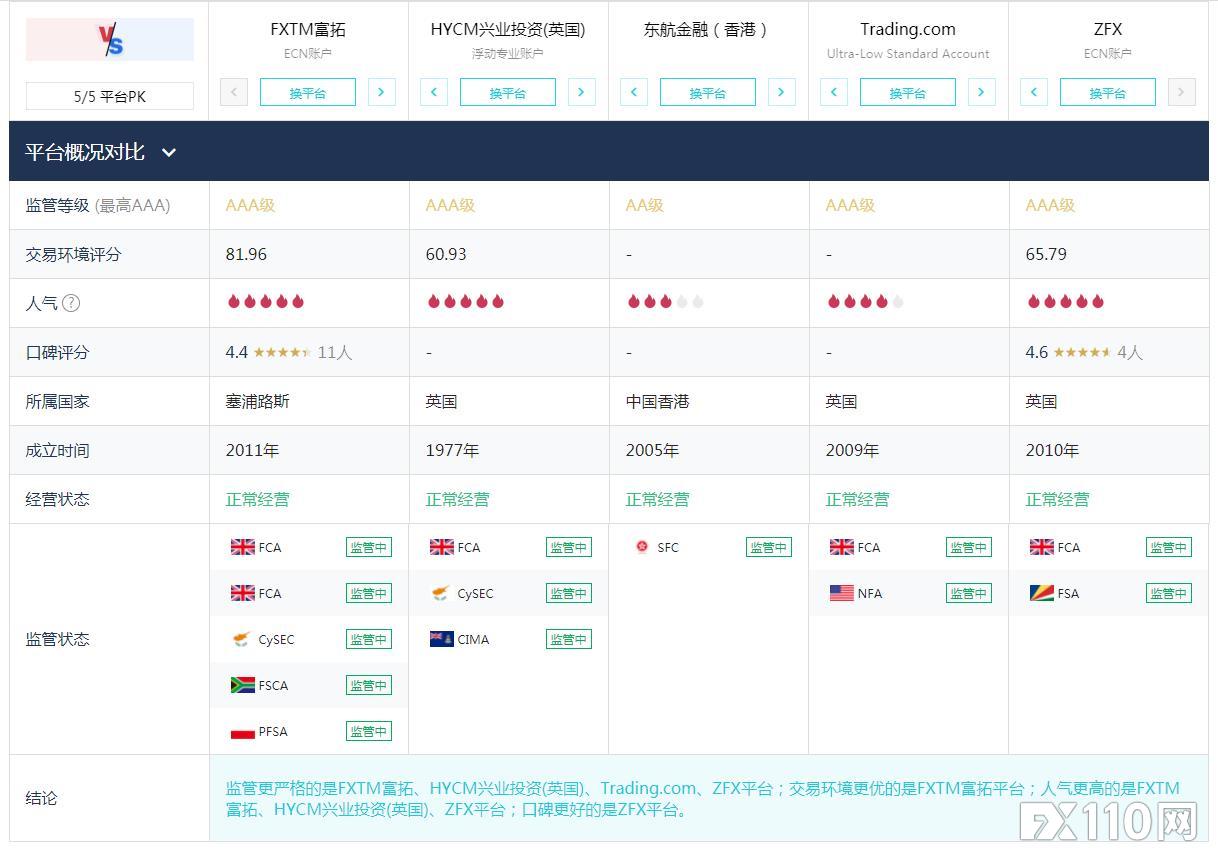Click Cayman flag next to CIMA
Screen dimensions: 1218x855
(442, 639)
